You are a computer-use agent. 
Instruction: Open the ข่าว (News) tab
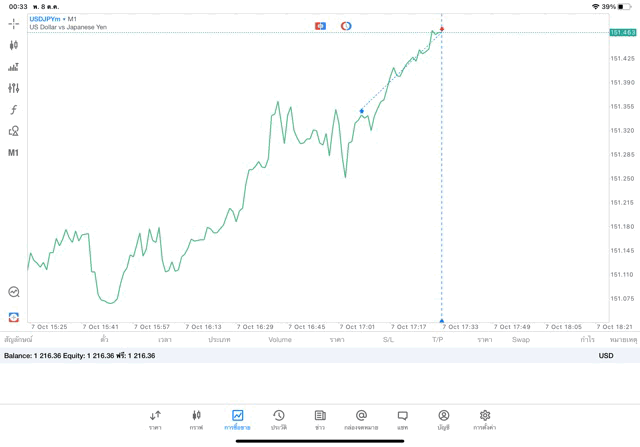(x=320, y=419)
